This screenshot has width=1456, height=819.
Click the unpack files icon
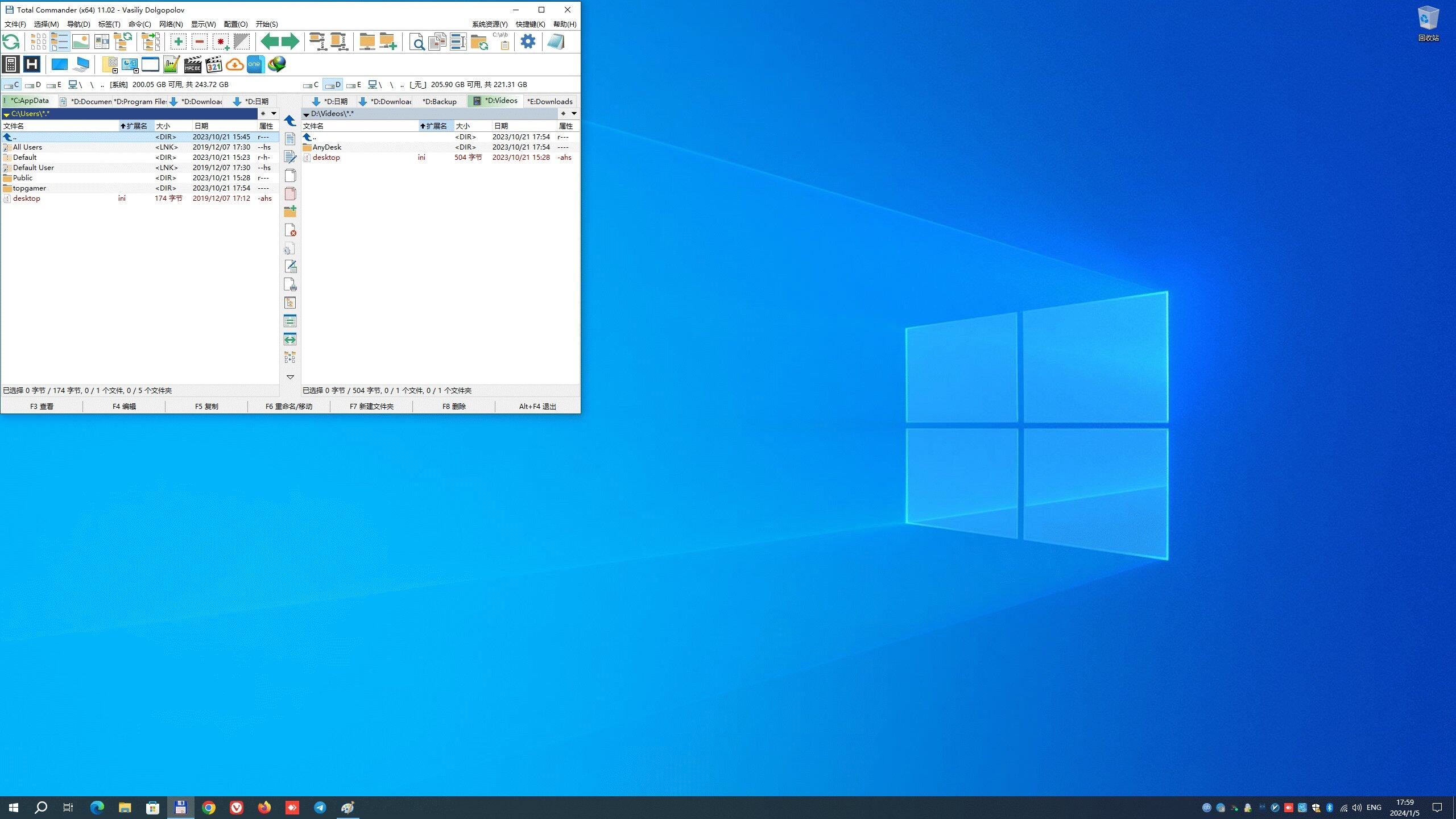339,42
